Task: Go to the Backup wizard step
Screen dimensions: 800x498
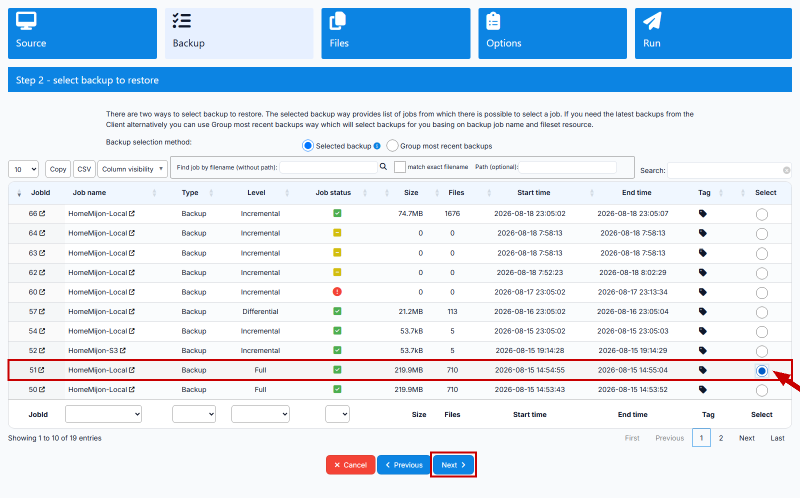Action: 239,33
